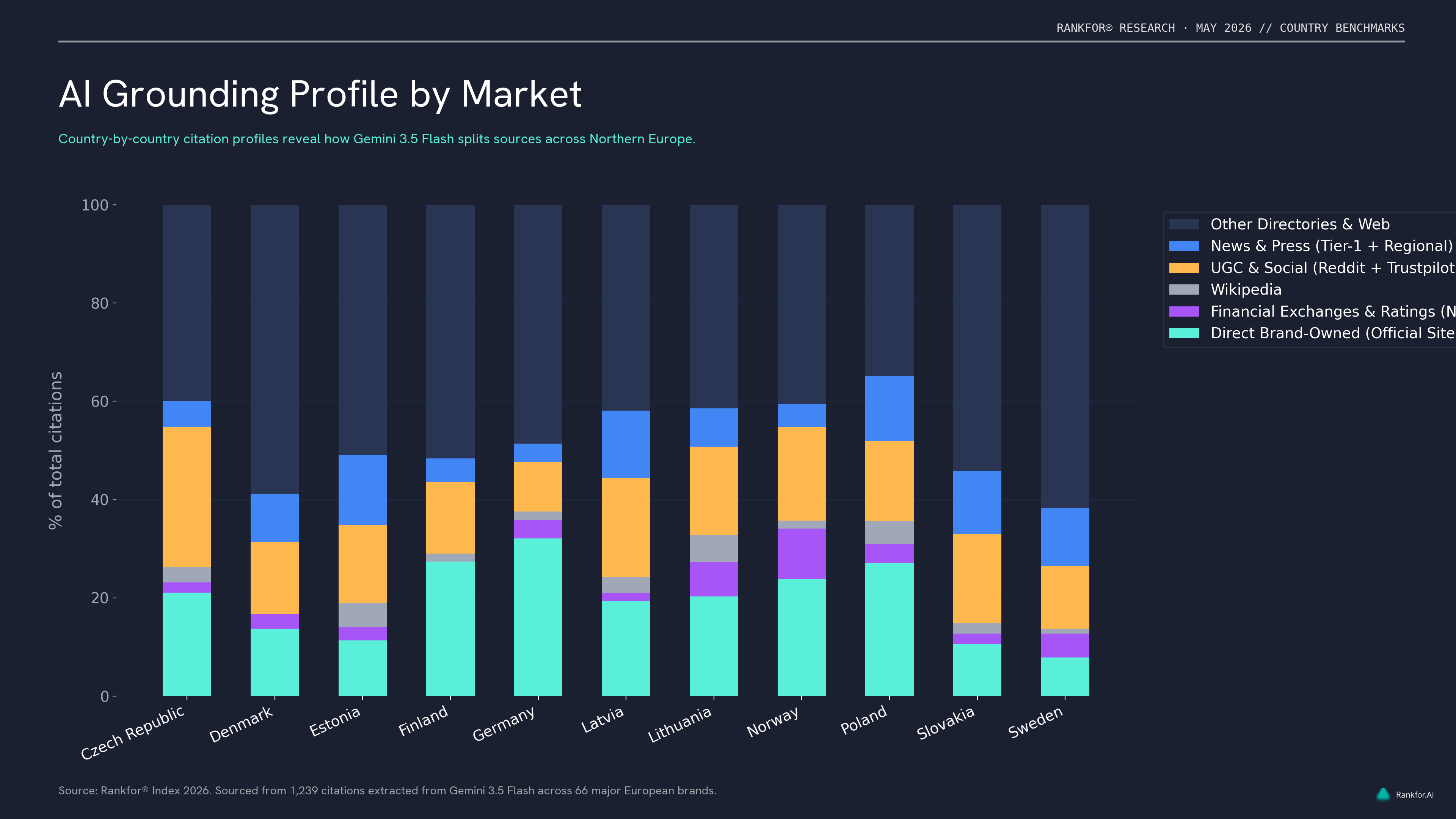Click the "Rankfor.AI" brand name text
Image resolution: width=1456 pixels, height=819 pixels.
[x=1415, y=795]
